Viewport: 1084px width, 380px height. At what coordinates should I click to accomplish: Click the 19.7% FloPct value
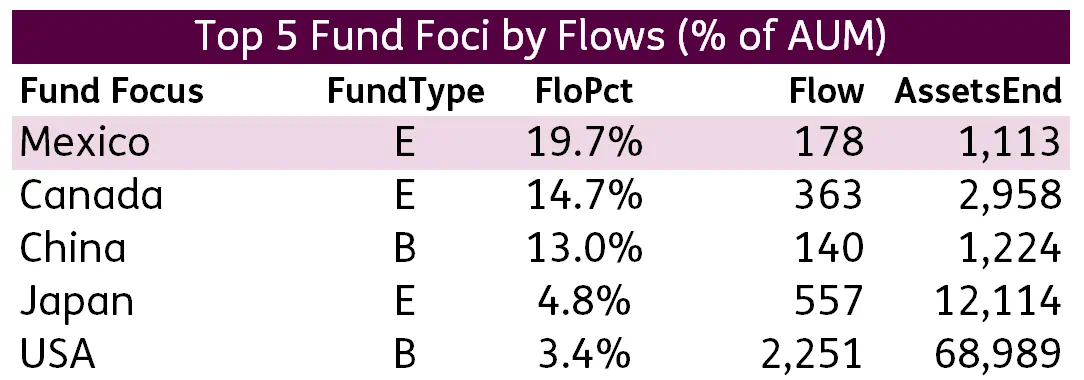coord(585,142)
